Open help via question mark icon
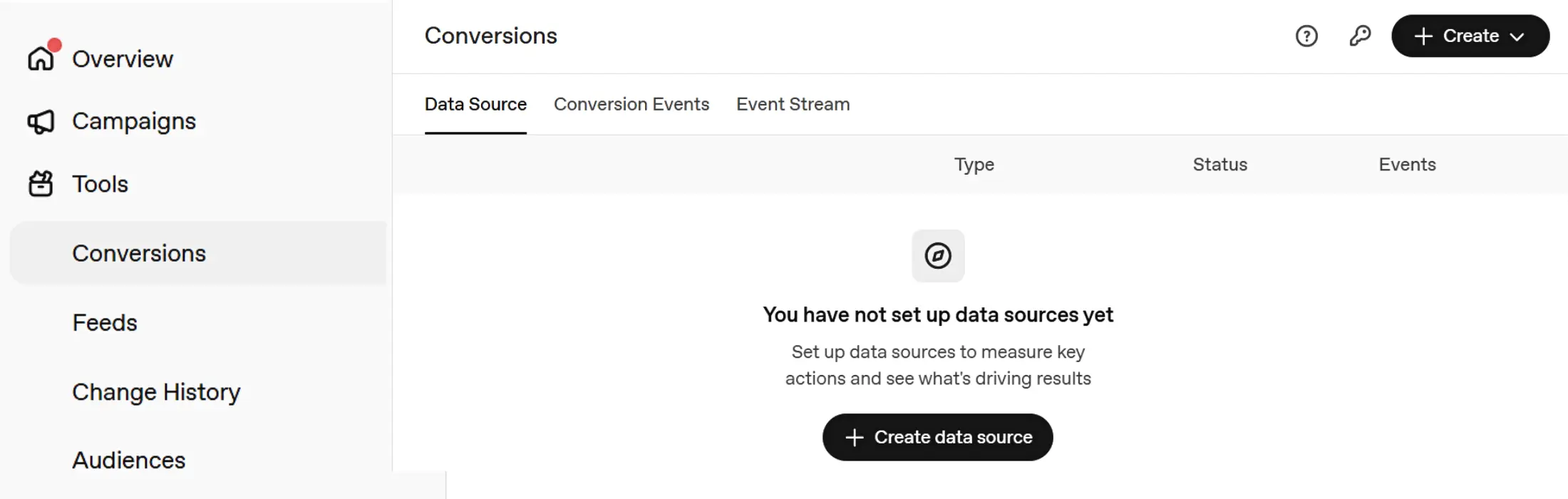Image resolution: width=1568 pixels, height=499 pixels. tap(1306, 36)
